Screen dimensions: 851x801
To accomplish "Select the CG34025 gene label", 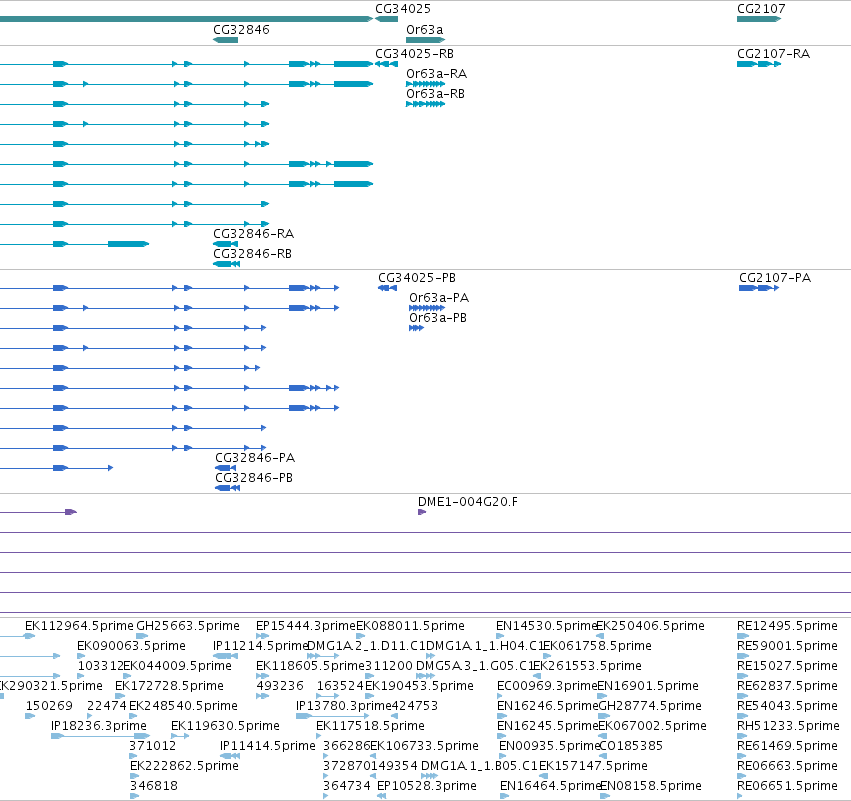I will click(403, 9).
